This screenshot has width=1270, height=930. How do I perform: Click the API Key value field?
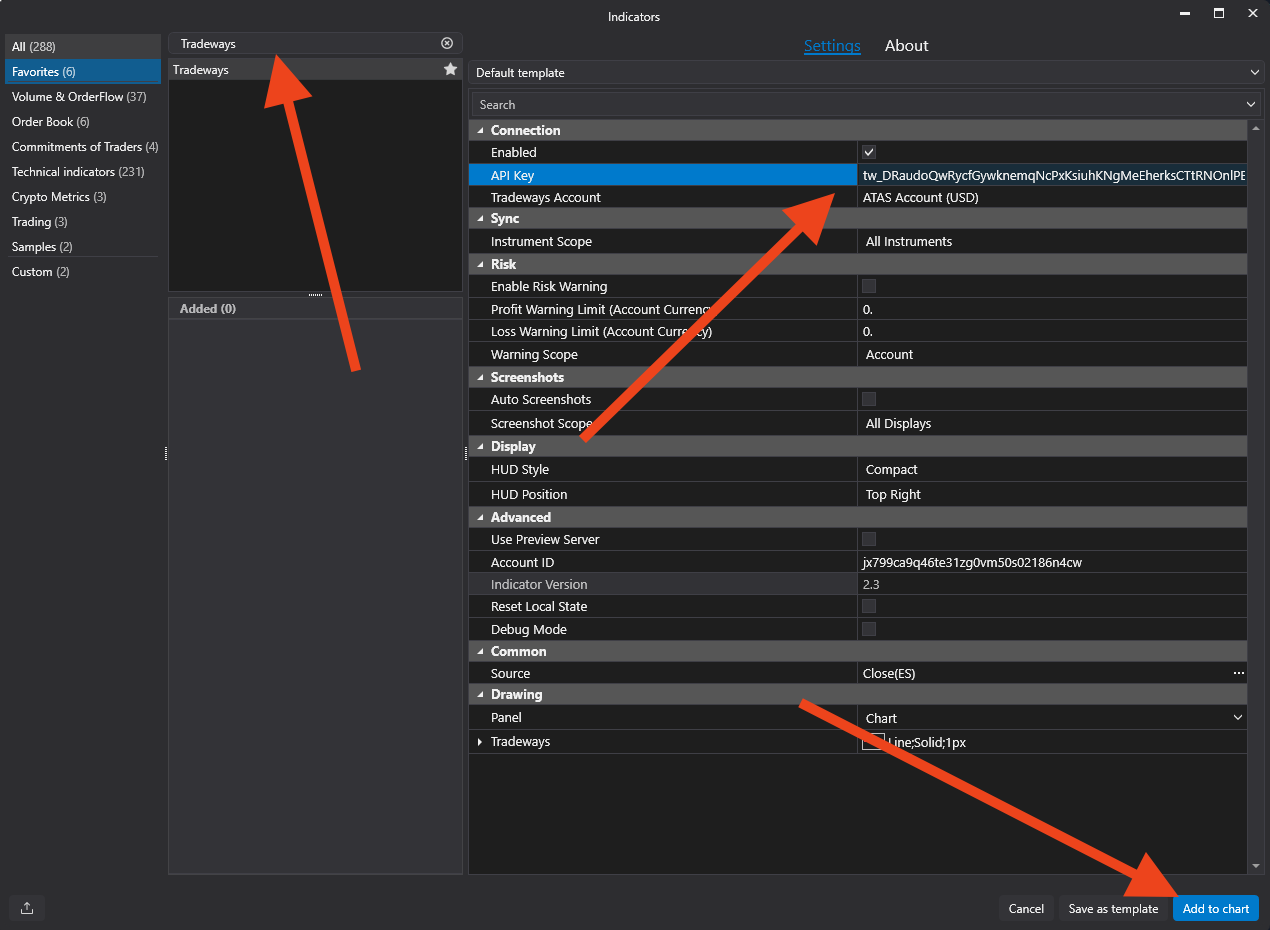pos(1053,175)
